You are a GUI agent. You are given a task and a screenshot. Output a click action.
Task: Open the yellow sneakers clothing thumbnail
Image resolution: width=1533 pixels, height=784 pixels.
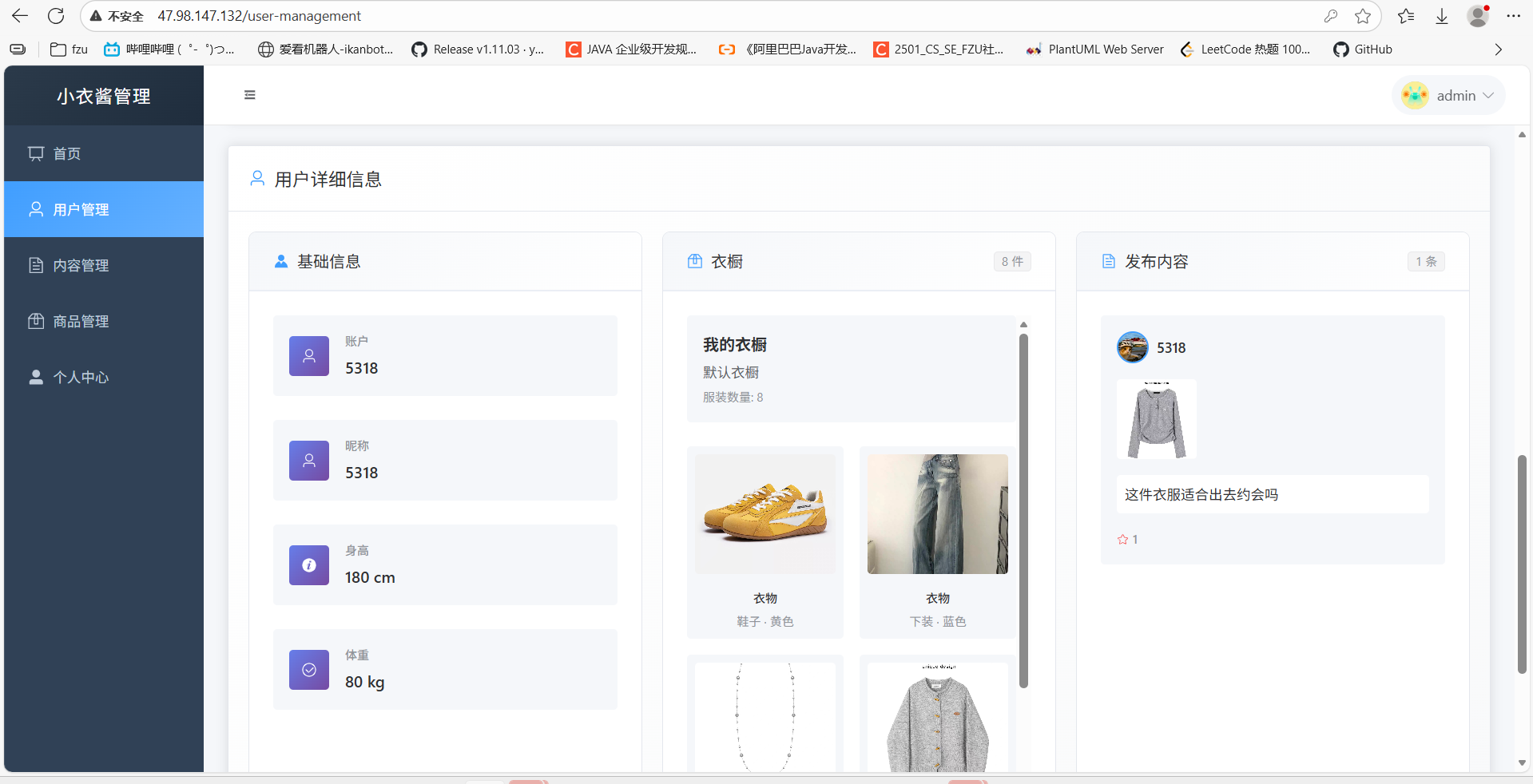pos(765,514)
